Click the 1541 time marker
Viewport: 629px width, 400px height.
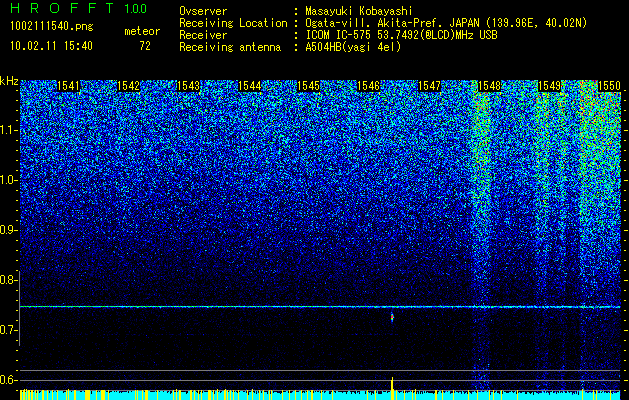point(69,86)
